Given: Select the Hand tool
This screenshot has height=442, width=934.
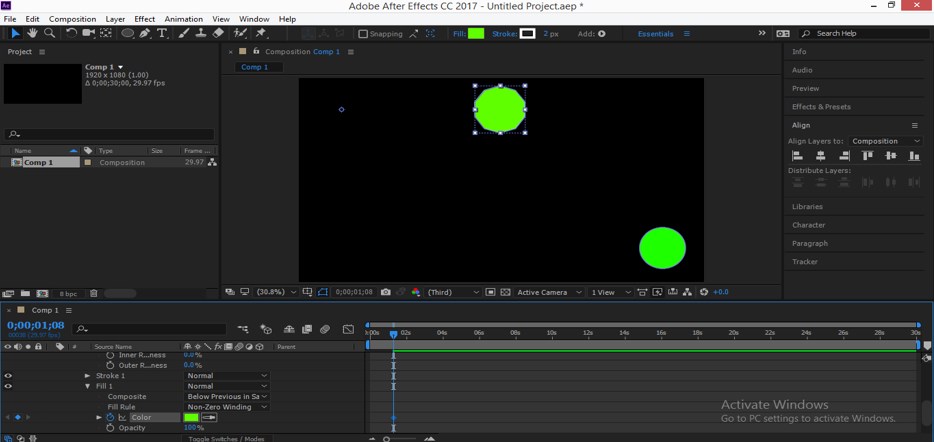Looking at the screenshot, I should tap(35, 33).
